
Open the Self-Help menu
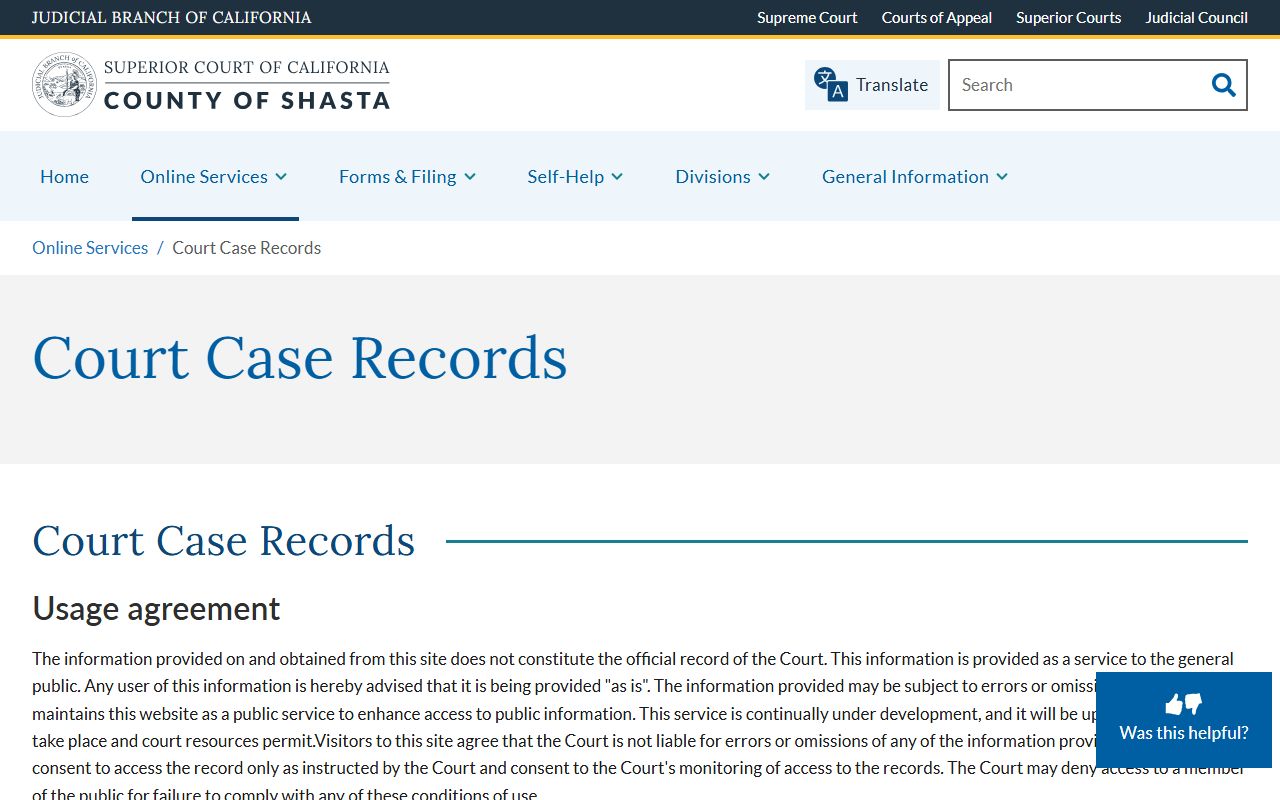[566, 177]
